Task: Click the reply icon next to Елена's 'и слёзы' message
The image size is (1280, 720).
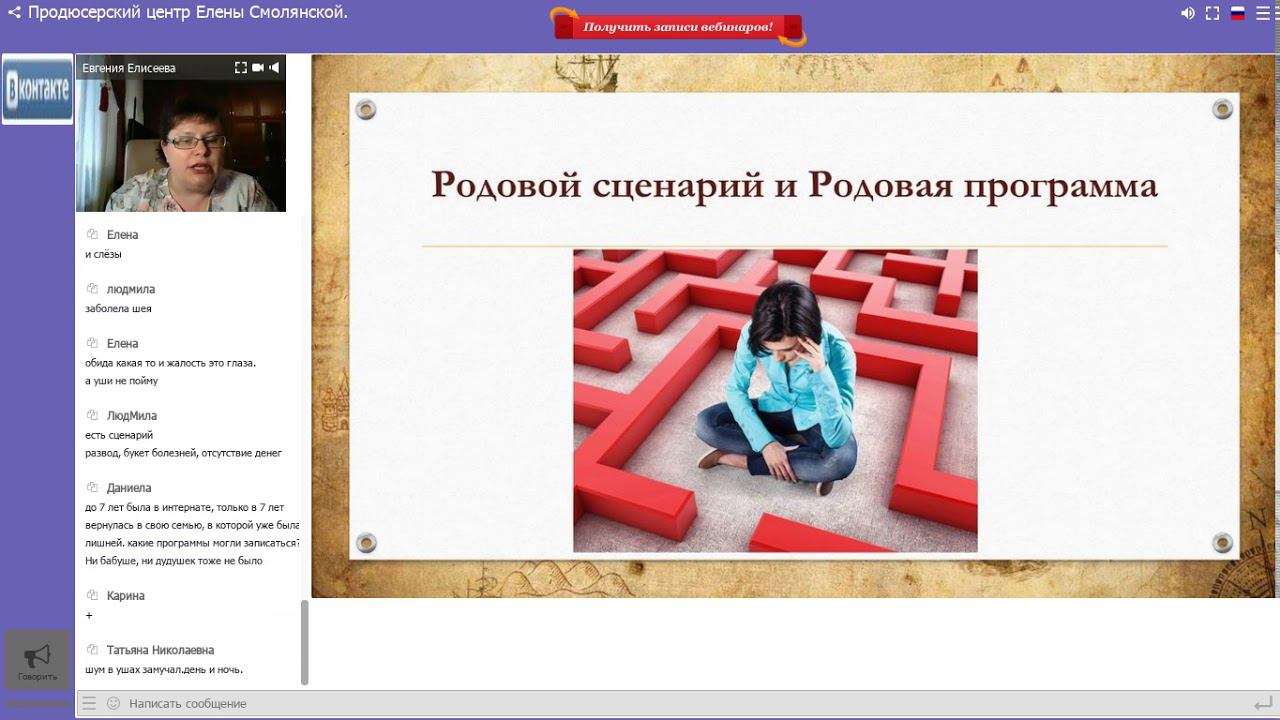Action: [92, 234]
